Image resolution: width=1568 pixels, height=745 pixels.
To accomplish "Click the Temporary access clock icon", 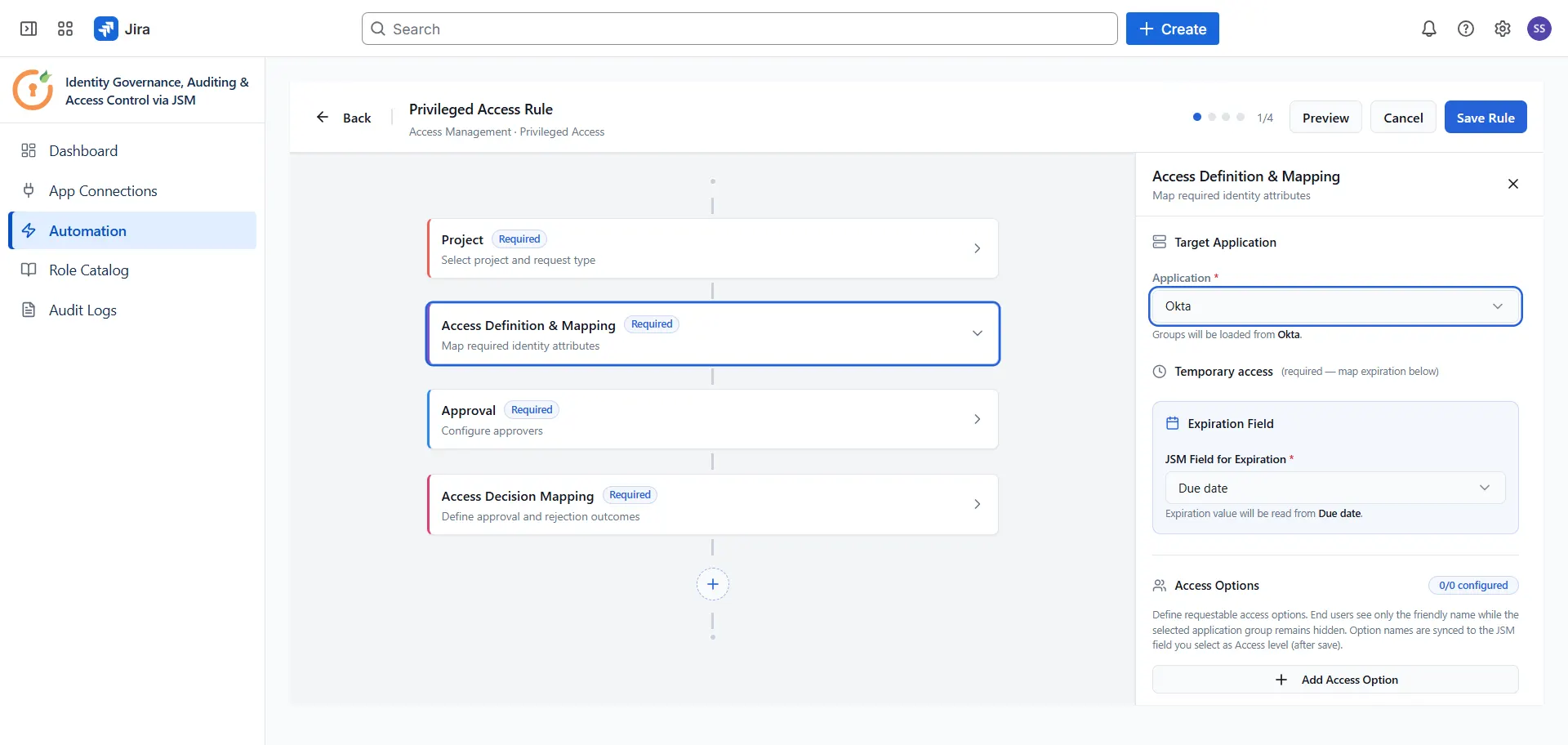I will point(1160,371).
